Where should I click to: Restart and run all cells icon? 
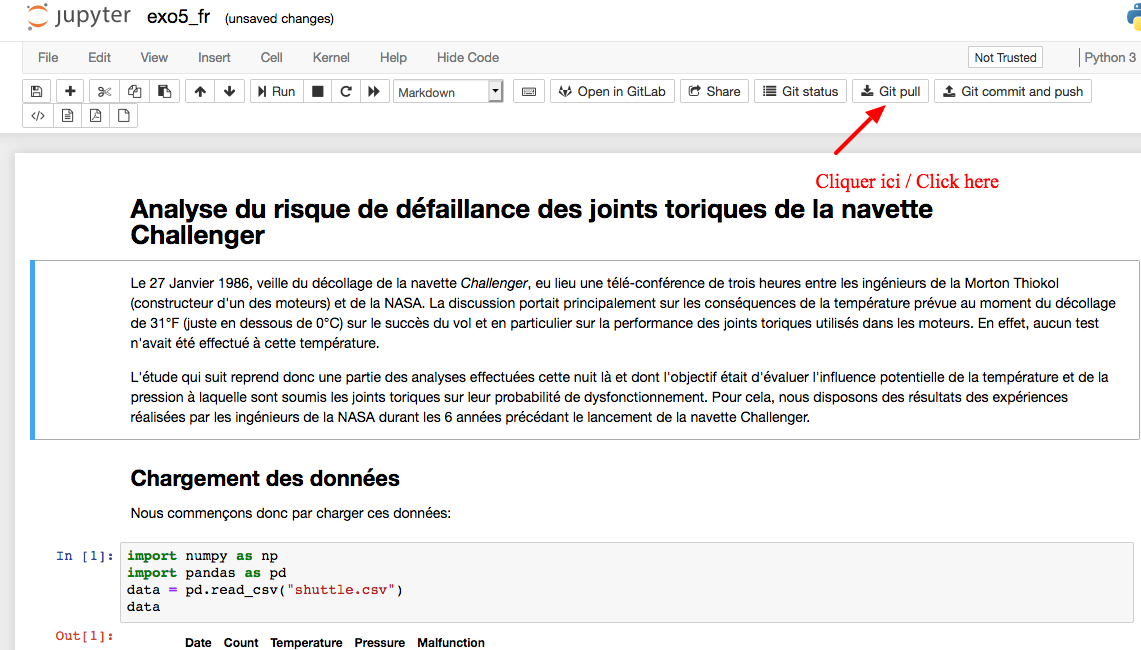(374, 91)
